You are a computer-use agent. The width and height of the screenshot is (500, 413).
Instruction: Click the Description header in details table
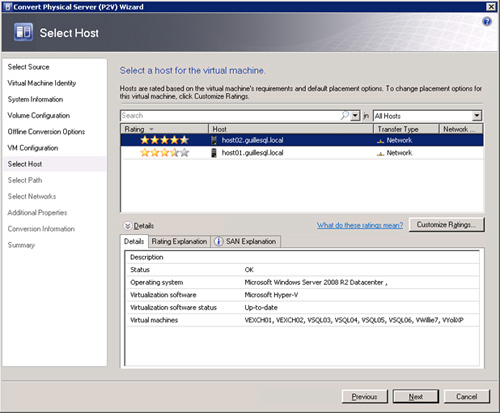coord(147,257)
